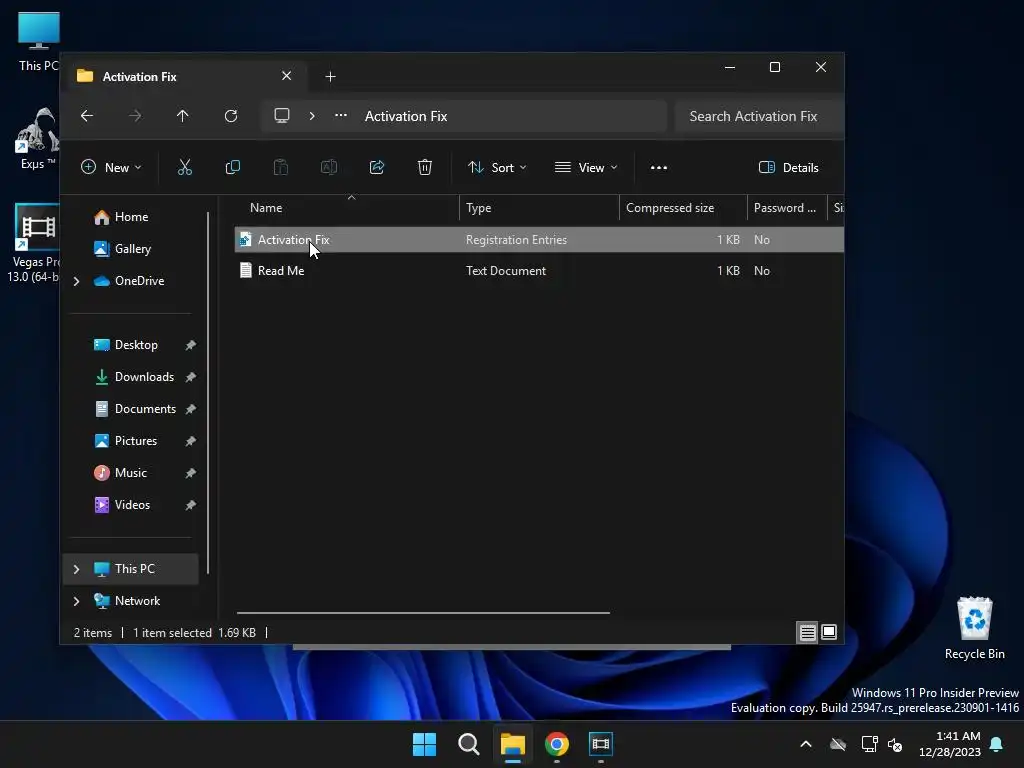Image resolution: width=1024 pixels, height=768 pixels.
Task: Click the OneDrive tray cloud icon
Action: click(838, 744)
